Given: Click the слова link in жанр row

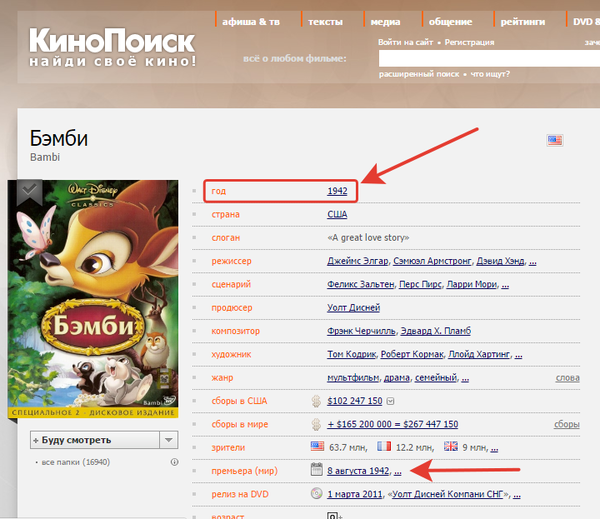Looking at the screenshot, I should coord(567,378).
